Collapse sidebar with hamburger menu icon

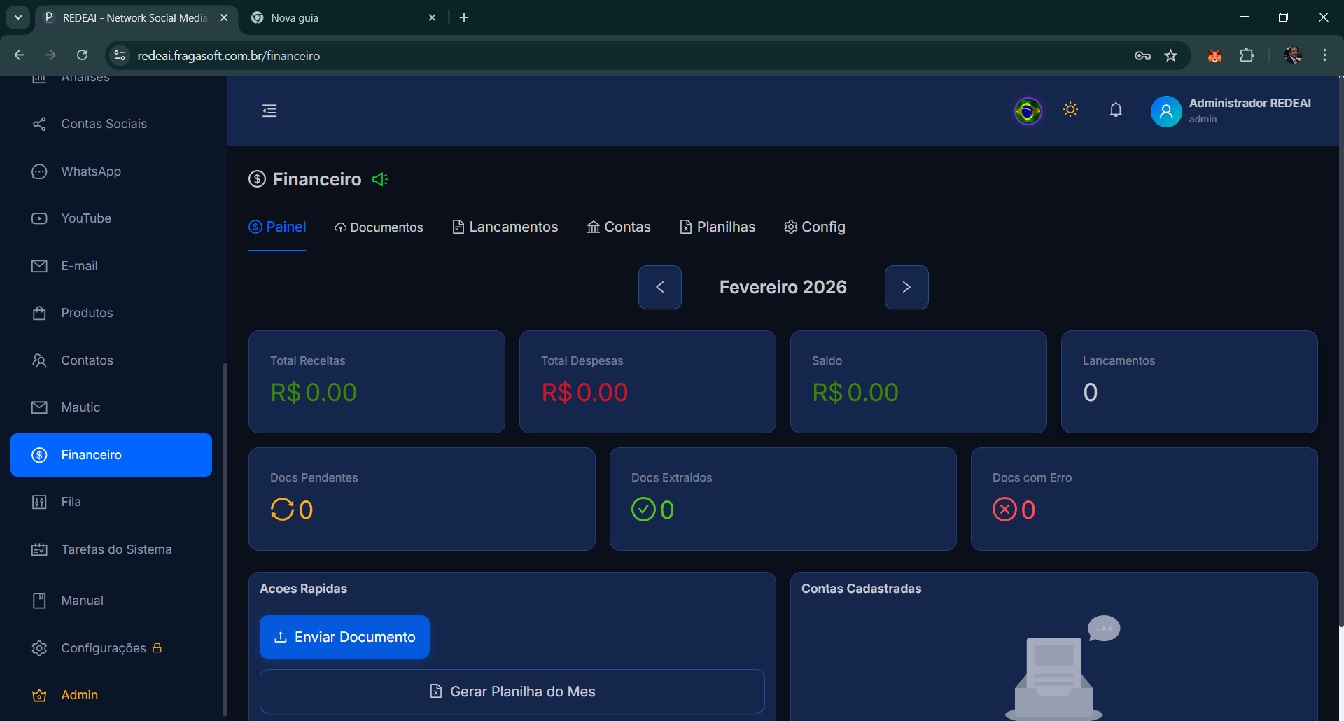pos(269,111)
